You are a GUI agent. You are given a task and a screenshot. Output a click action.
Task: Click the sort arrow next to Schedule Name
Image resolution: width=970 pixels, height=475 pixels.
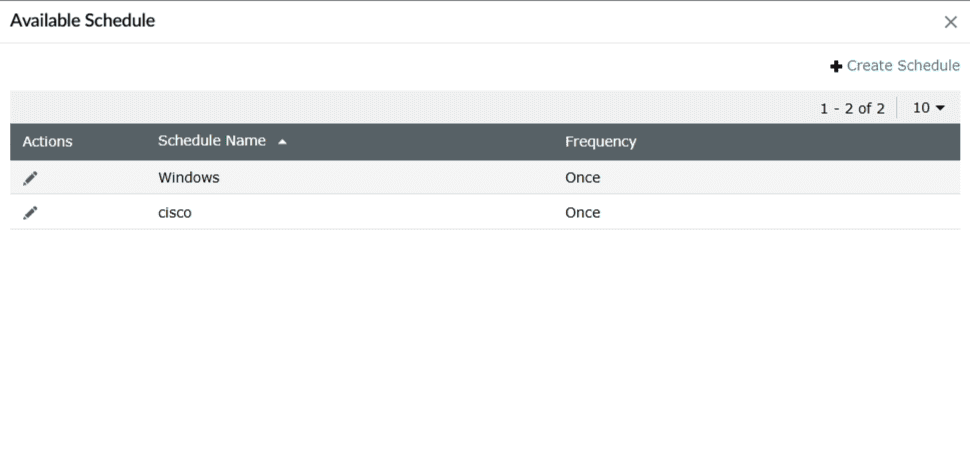click(x=282, y=142)
